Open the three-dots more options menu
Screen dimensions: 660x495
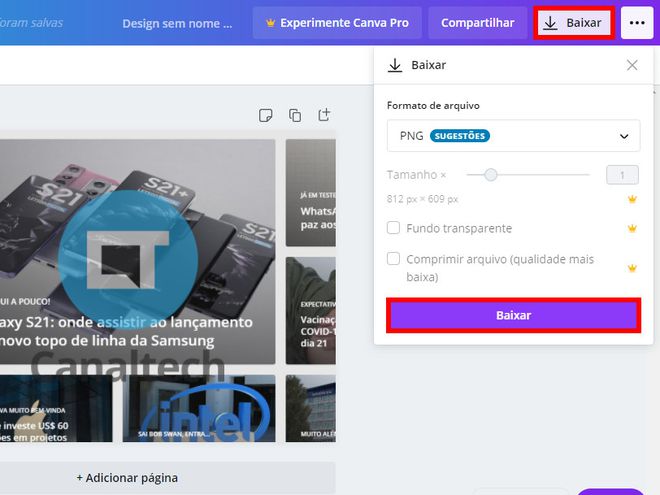tap(637, 23)
